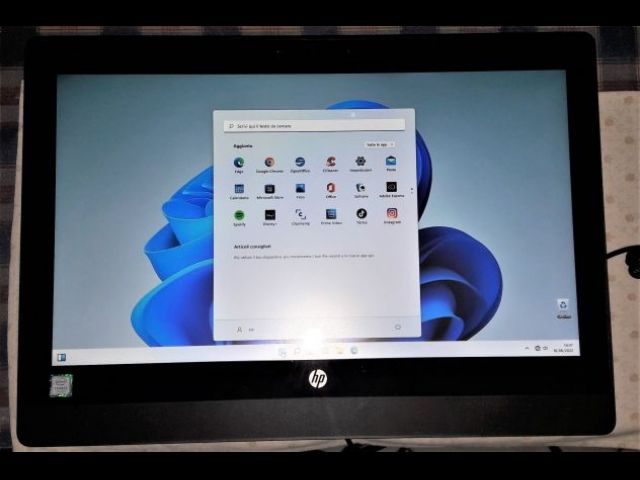Viewport: 640px width, 480px height.
Task: Open network and volume quick settings
Action: 541,348
